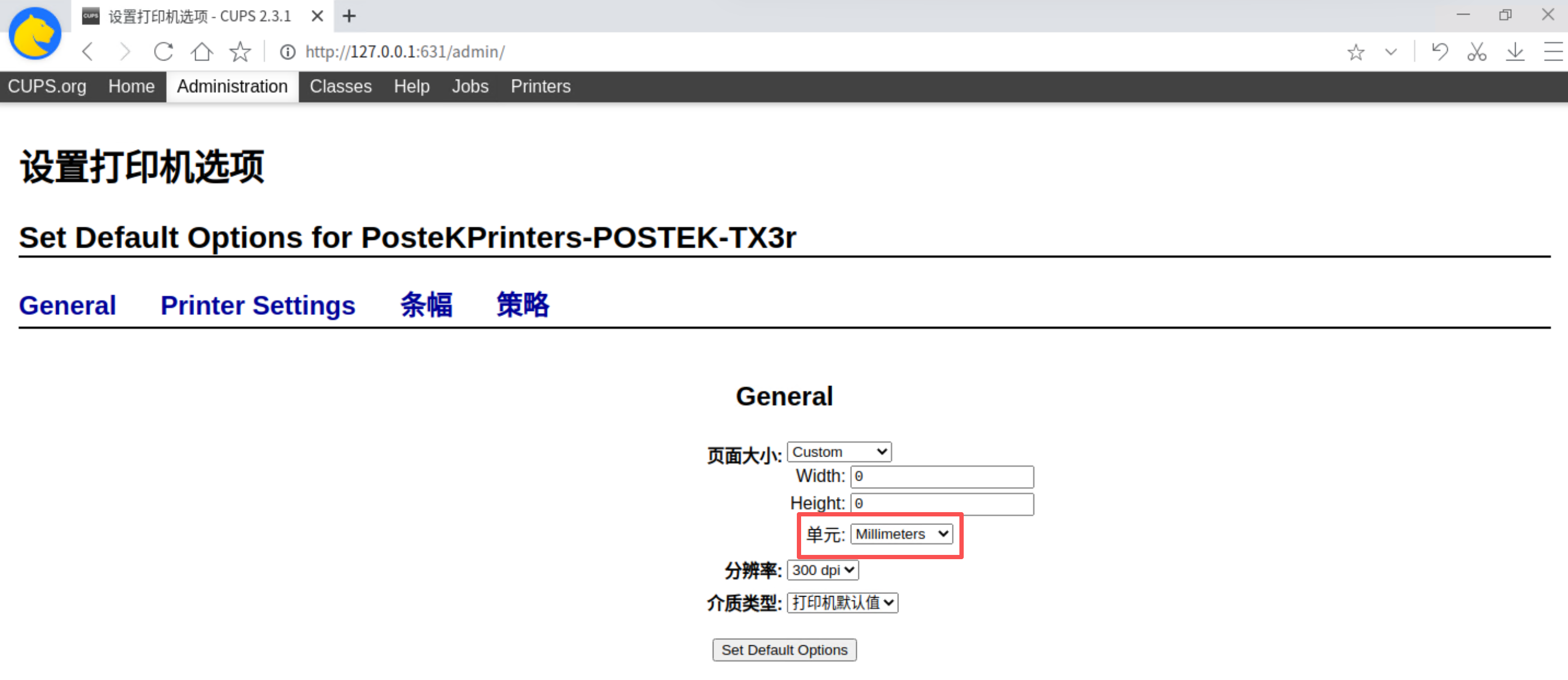
Task: Open the 分辨率 300 dpi dropdown
Action: point(823,570)
